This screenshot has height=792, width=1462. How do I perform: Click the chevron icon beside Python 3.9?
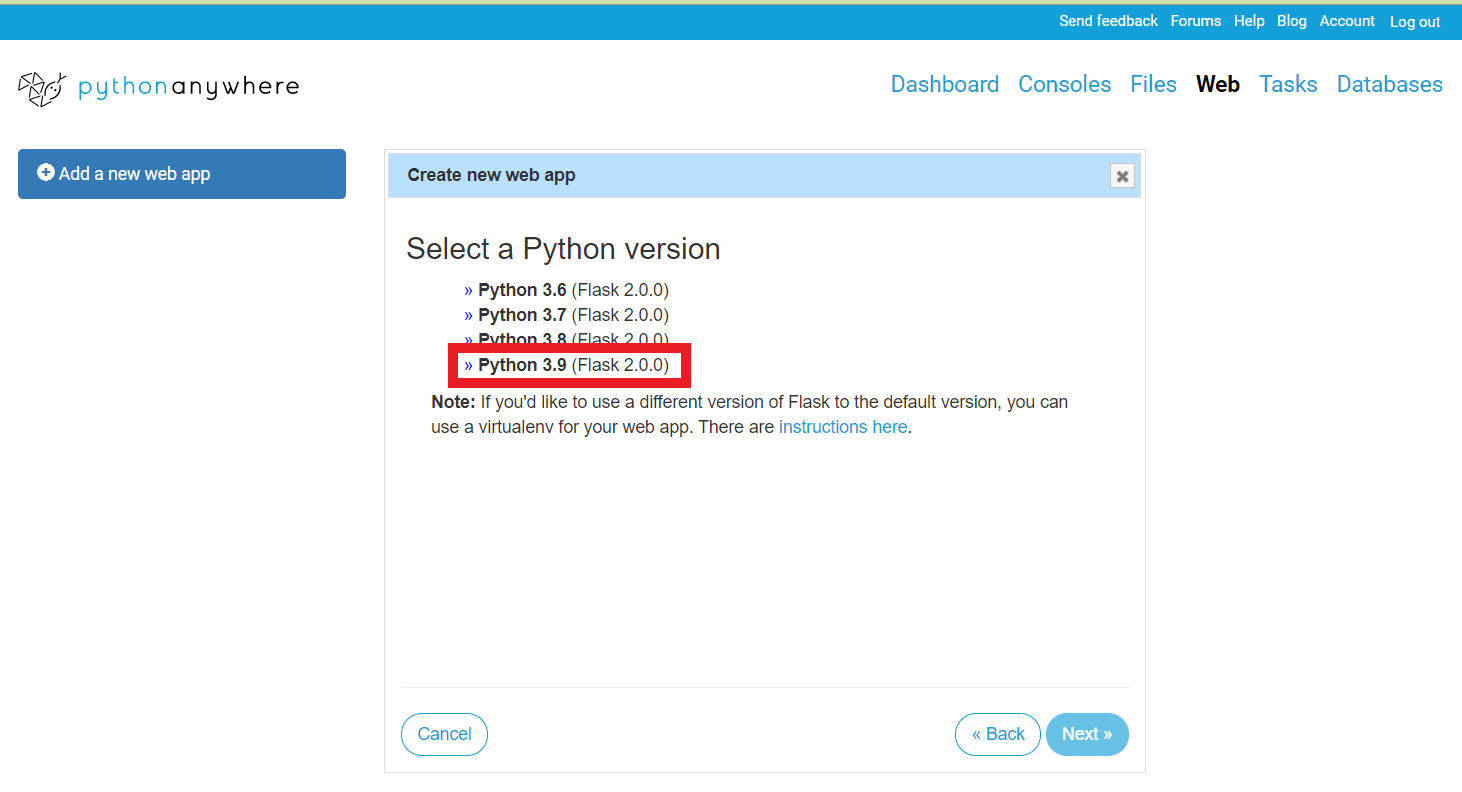(468, 364)
